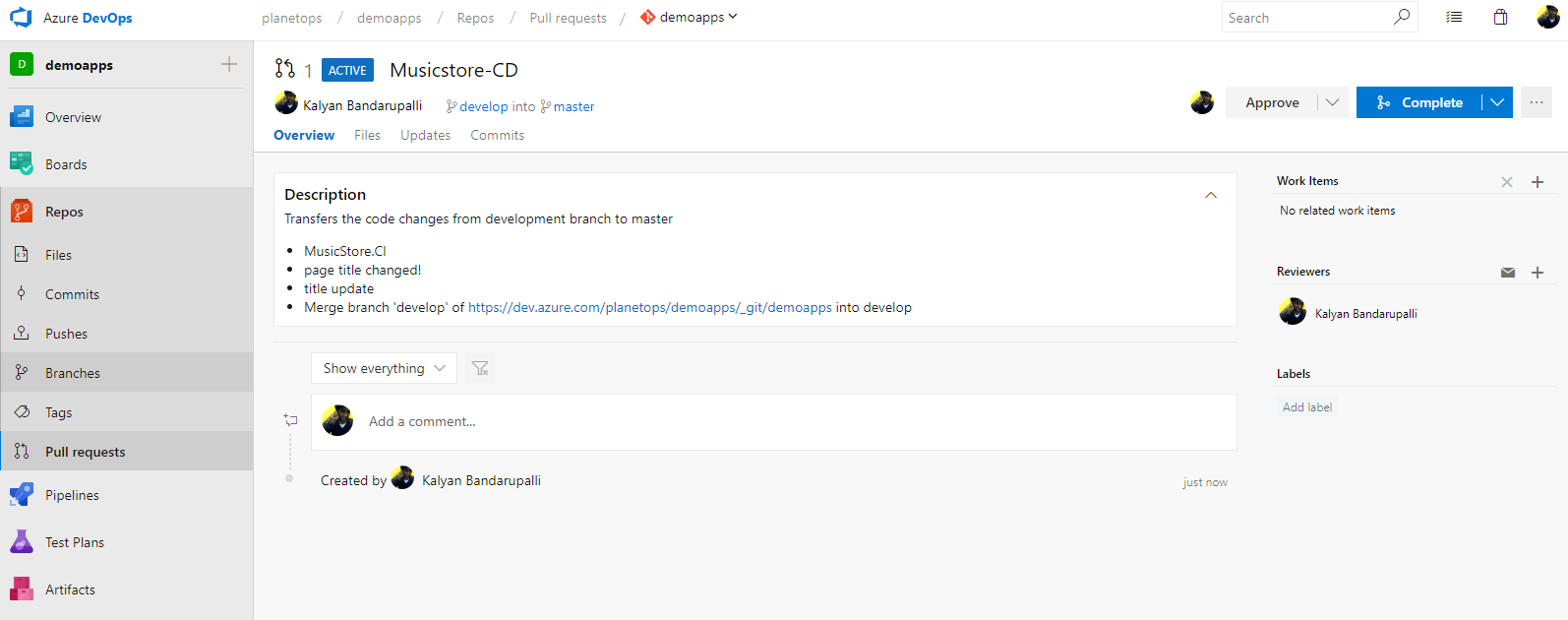Viewport: 1568px width, 620px height.
Task: Open the Test Plans hub icon
Action: [x=22, y=542]
